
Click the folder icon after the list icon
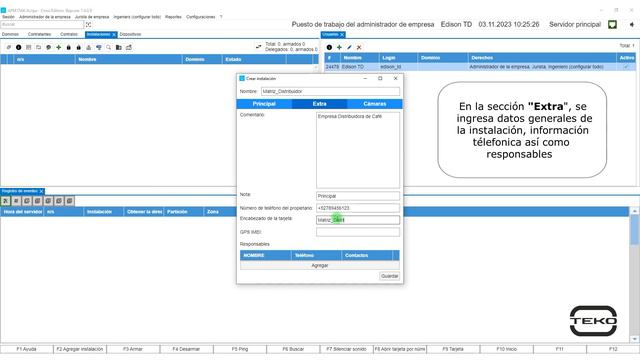pos(38,47)
